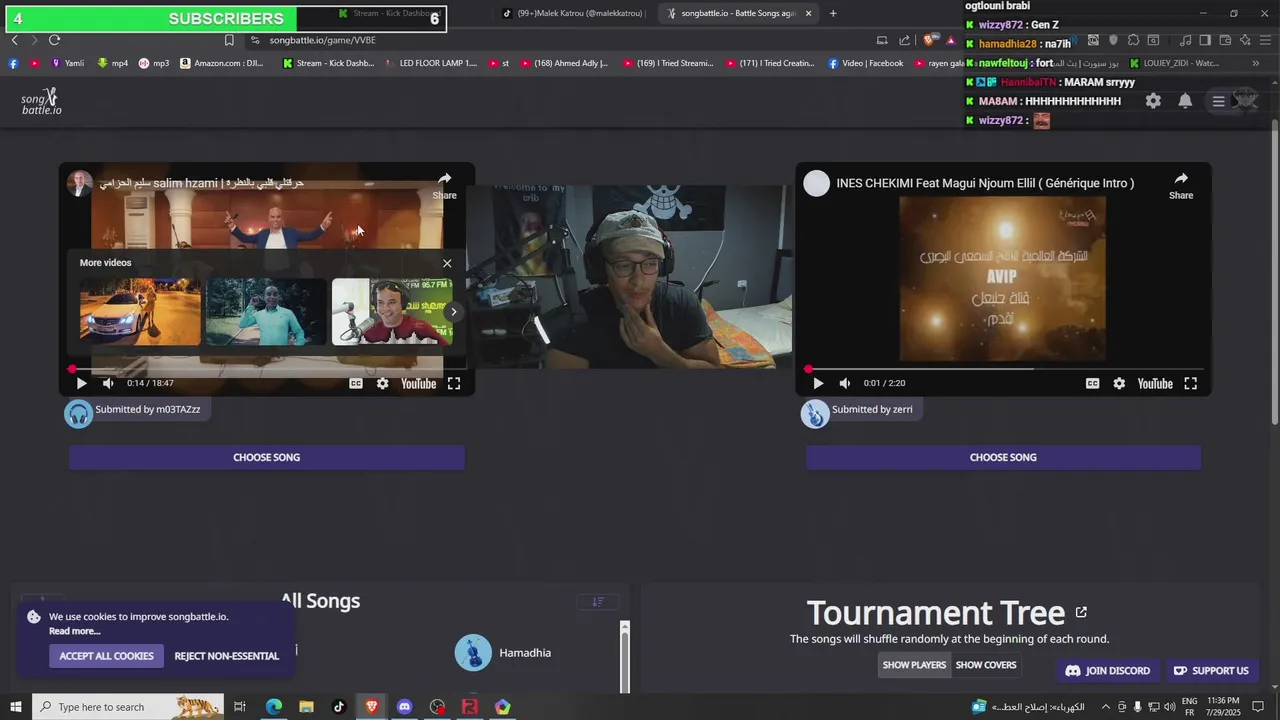
Task: Reject non-essential cookies
Action: click(227, 656)
